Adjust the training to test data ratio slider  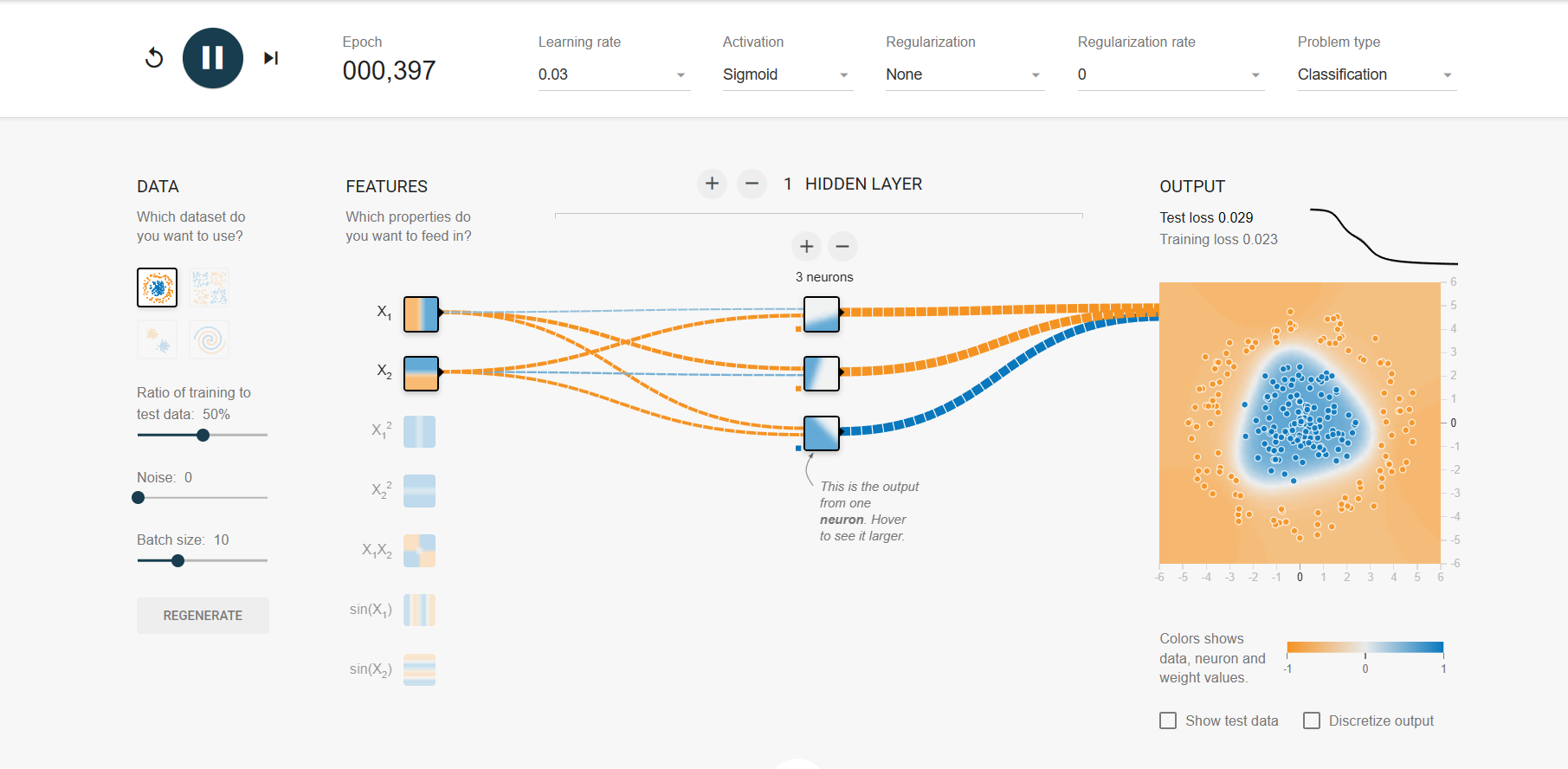coord(203,435)
